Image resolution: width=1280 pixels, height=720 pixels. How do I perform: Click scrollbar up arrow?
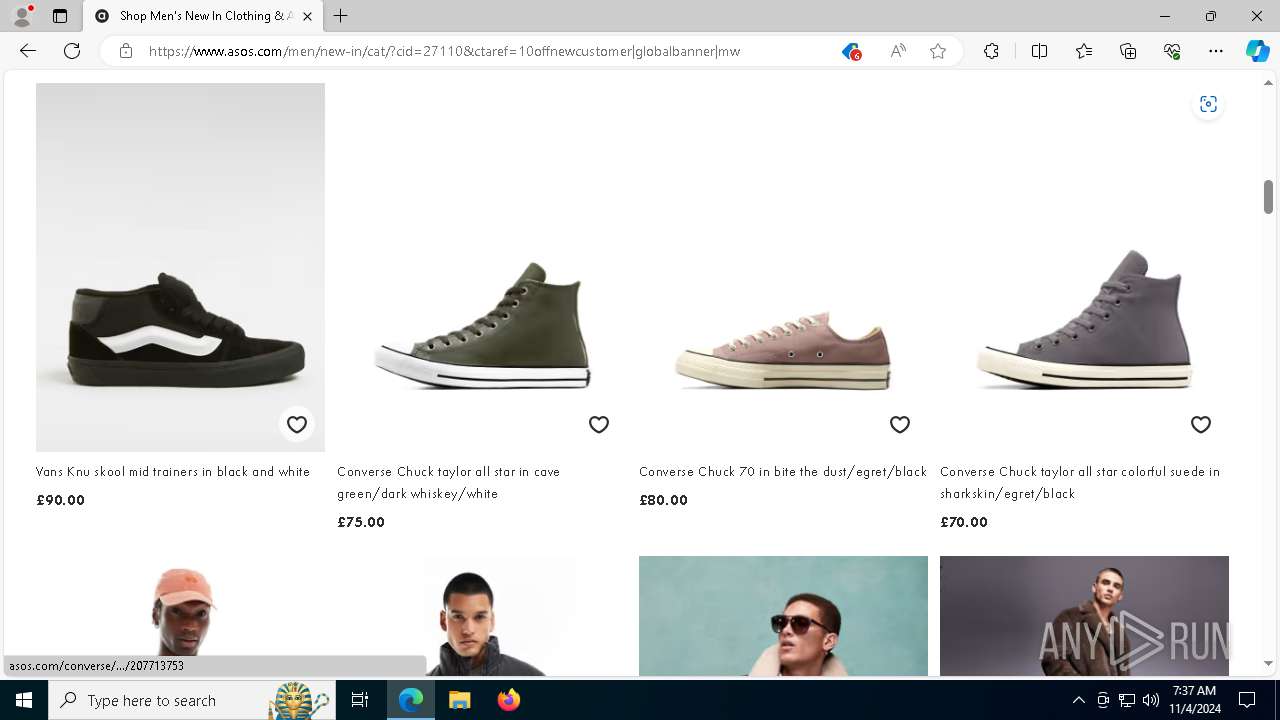(1268, 83)
